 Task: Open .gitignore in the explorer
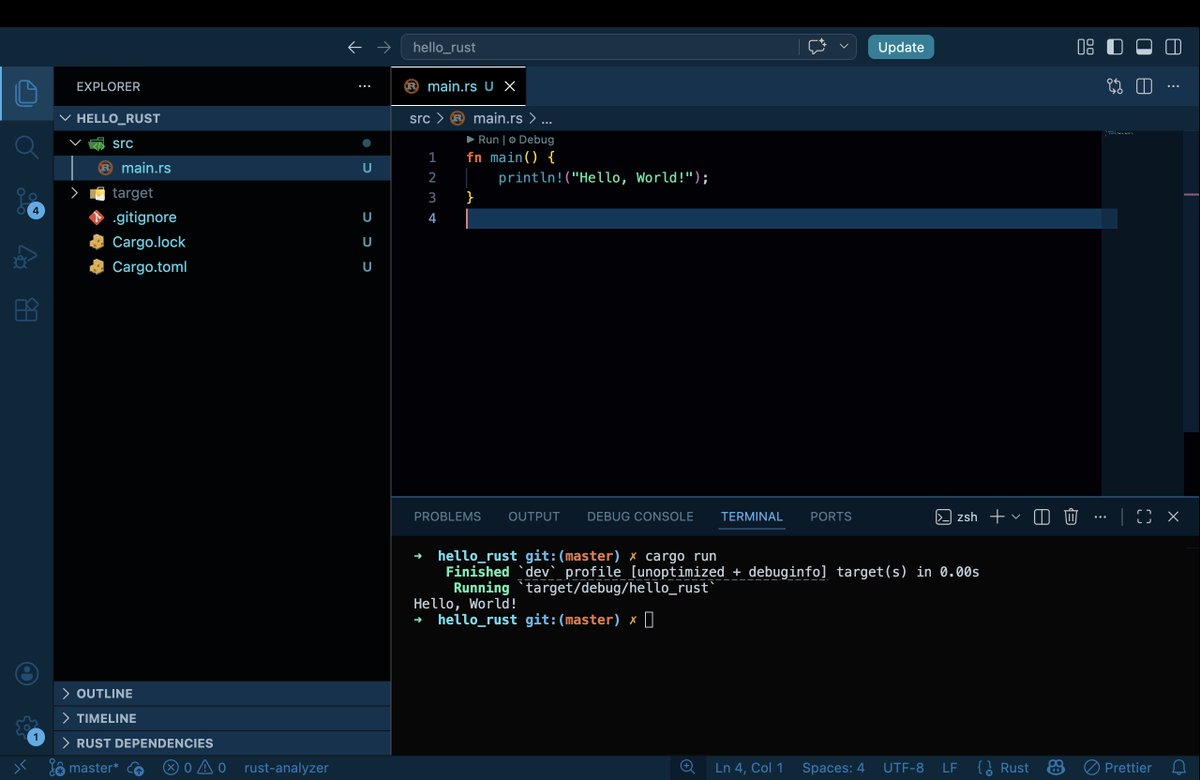[222, 217]
